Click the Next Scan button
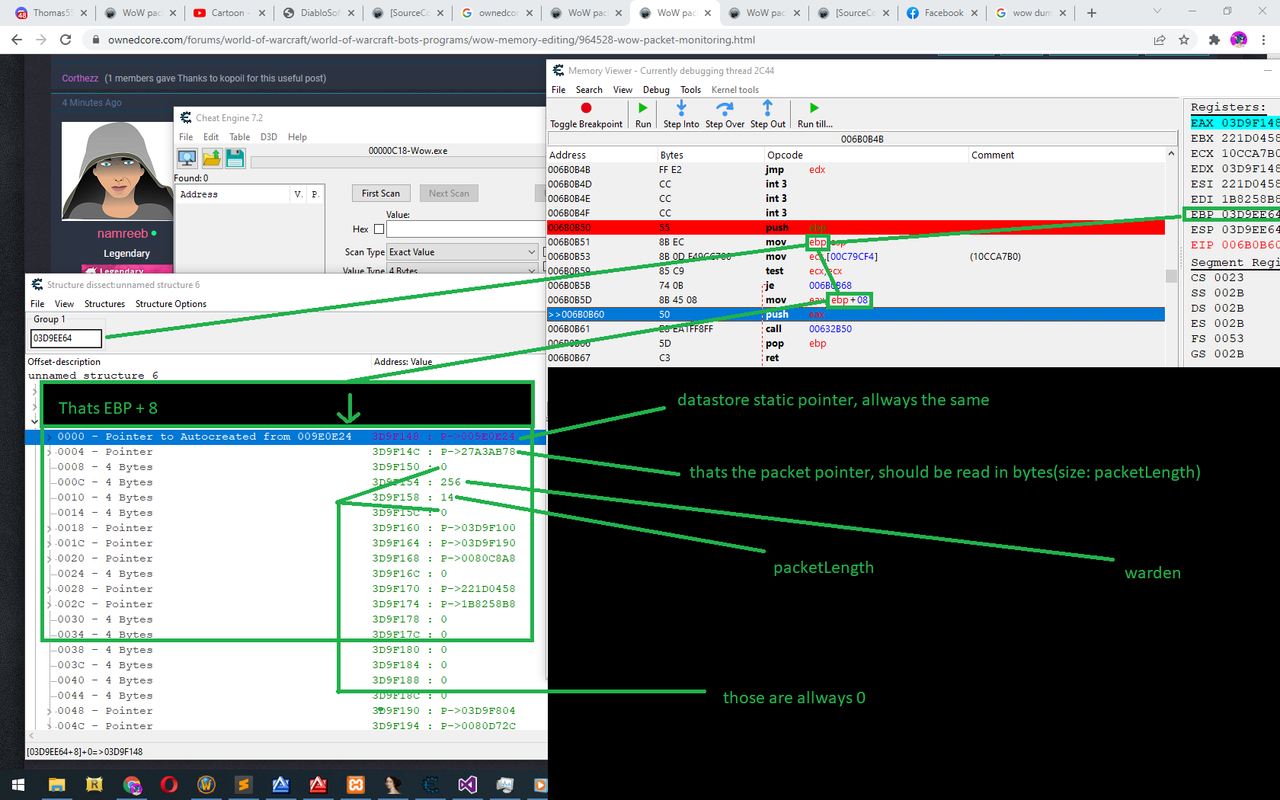The height and width of the screenshot is (800, 1280). 449,193
